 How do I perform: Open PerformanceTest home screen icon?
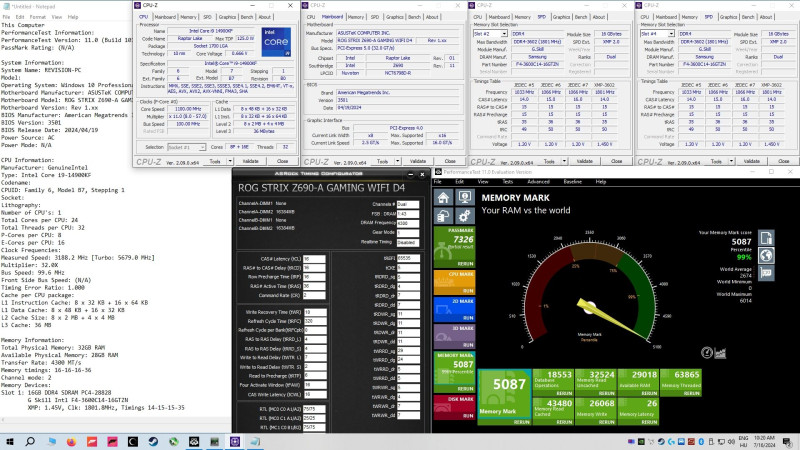tap(443, 197)
